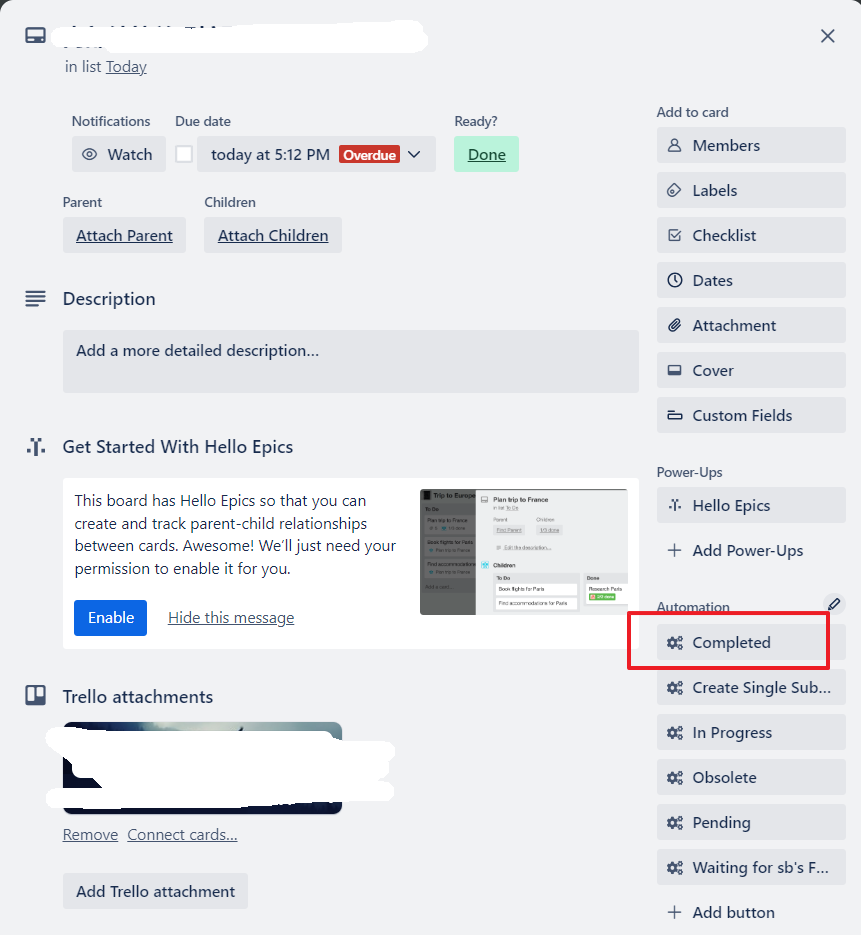Click the Automation section label
Viewport: 861px width, 935px height.
pos(693,607)
